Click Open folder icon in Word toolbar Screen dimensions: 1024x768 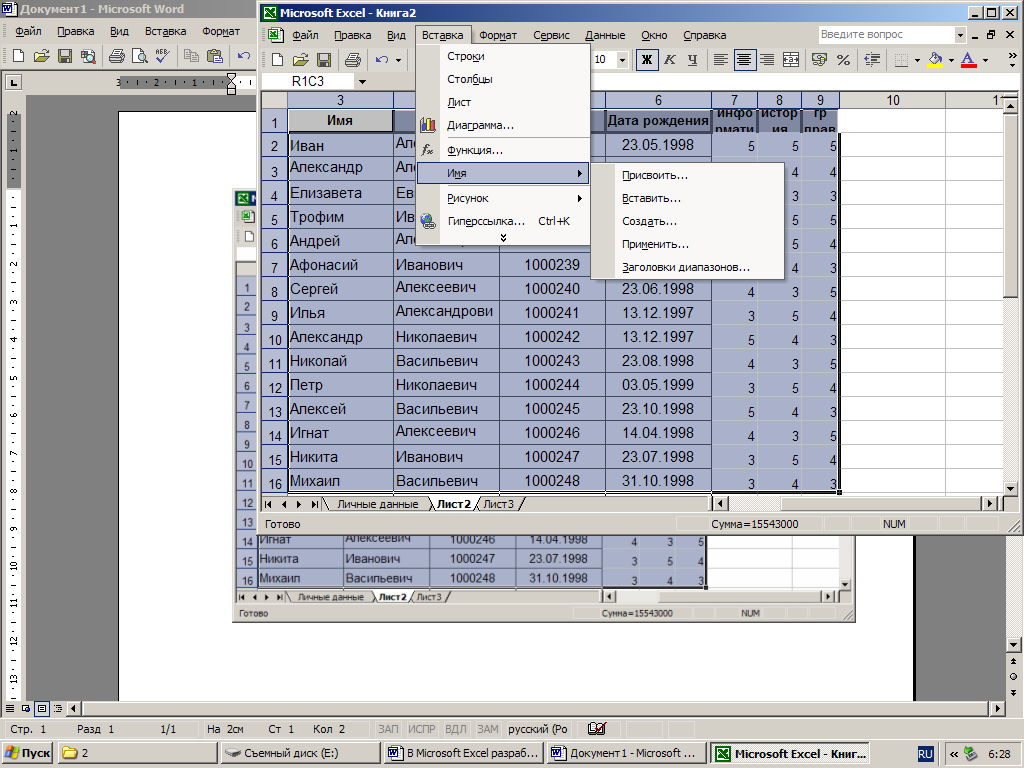point(41,56)
